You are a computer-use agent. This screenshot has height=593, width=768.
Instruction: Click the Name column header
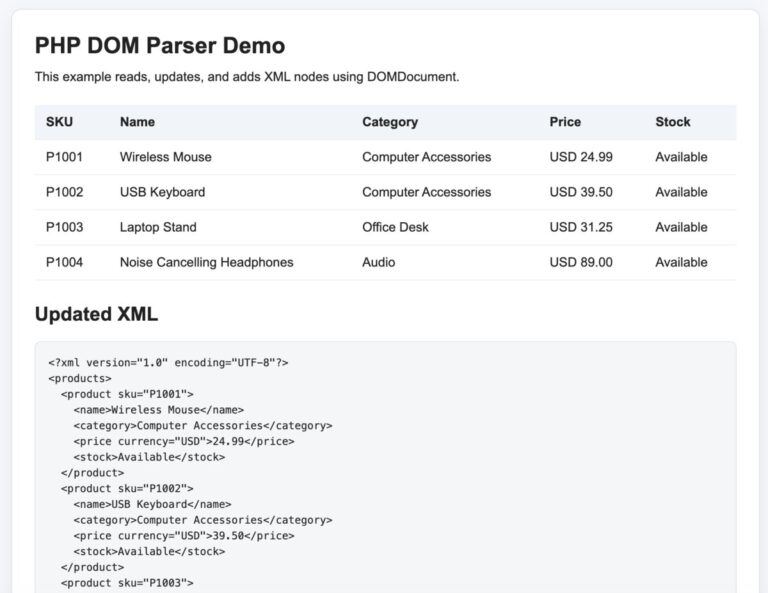click(137, 122)
